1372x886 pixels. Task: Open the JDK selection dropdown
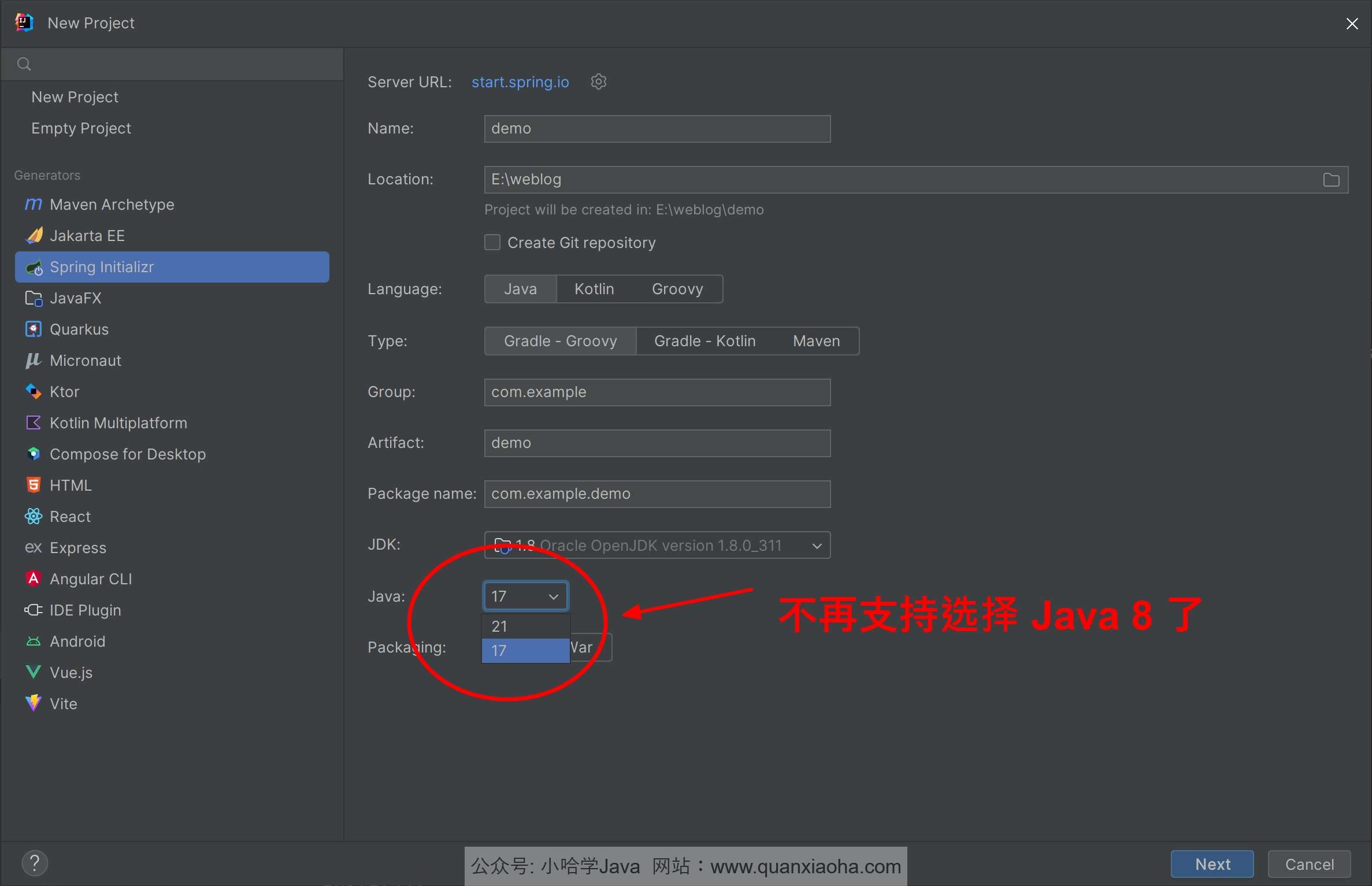click(x=817, y=546)
